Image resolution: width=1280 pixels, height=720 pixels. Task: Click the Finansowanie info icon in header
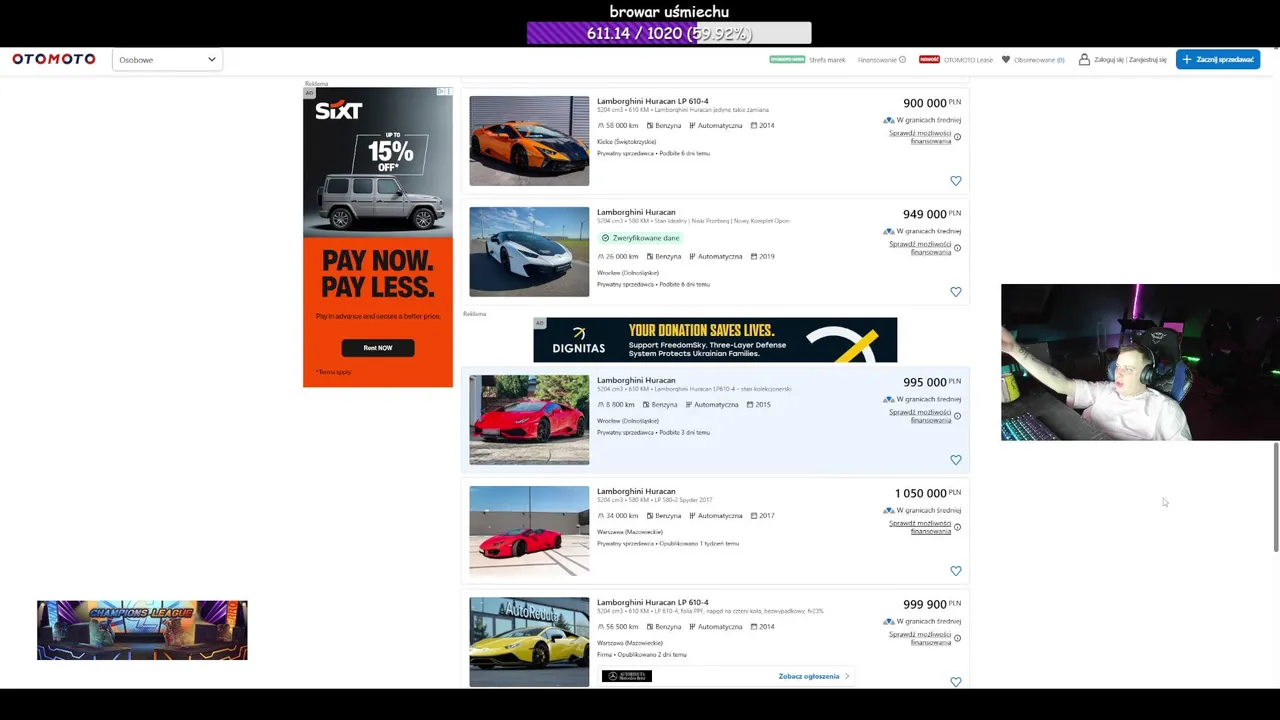click(902, 60)
